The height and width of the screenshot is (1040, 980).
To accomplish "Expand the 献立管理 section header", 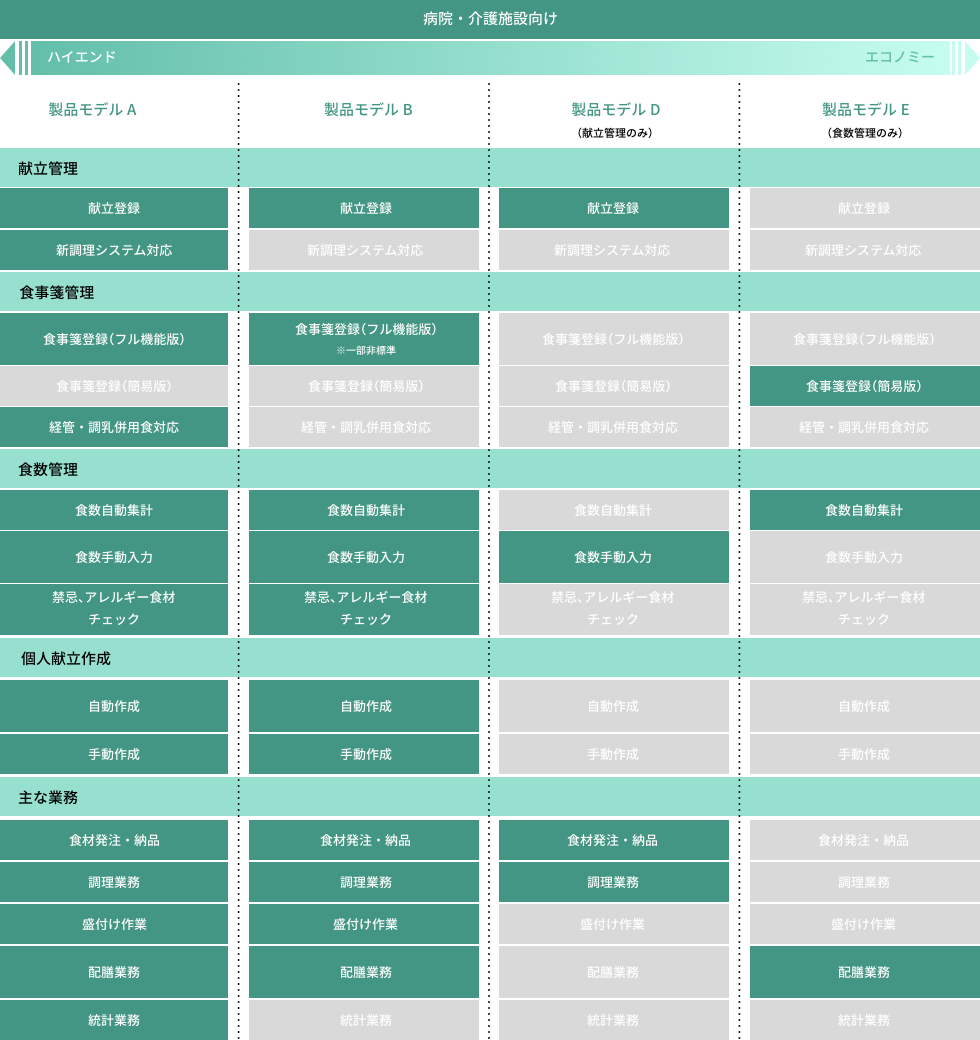I will [x=48, y=169].
